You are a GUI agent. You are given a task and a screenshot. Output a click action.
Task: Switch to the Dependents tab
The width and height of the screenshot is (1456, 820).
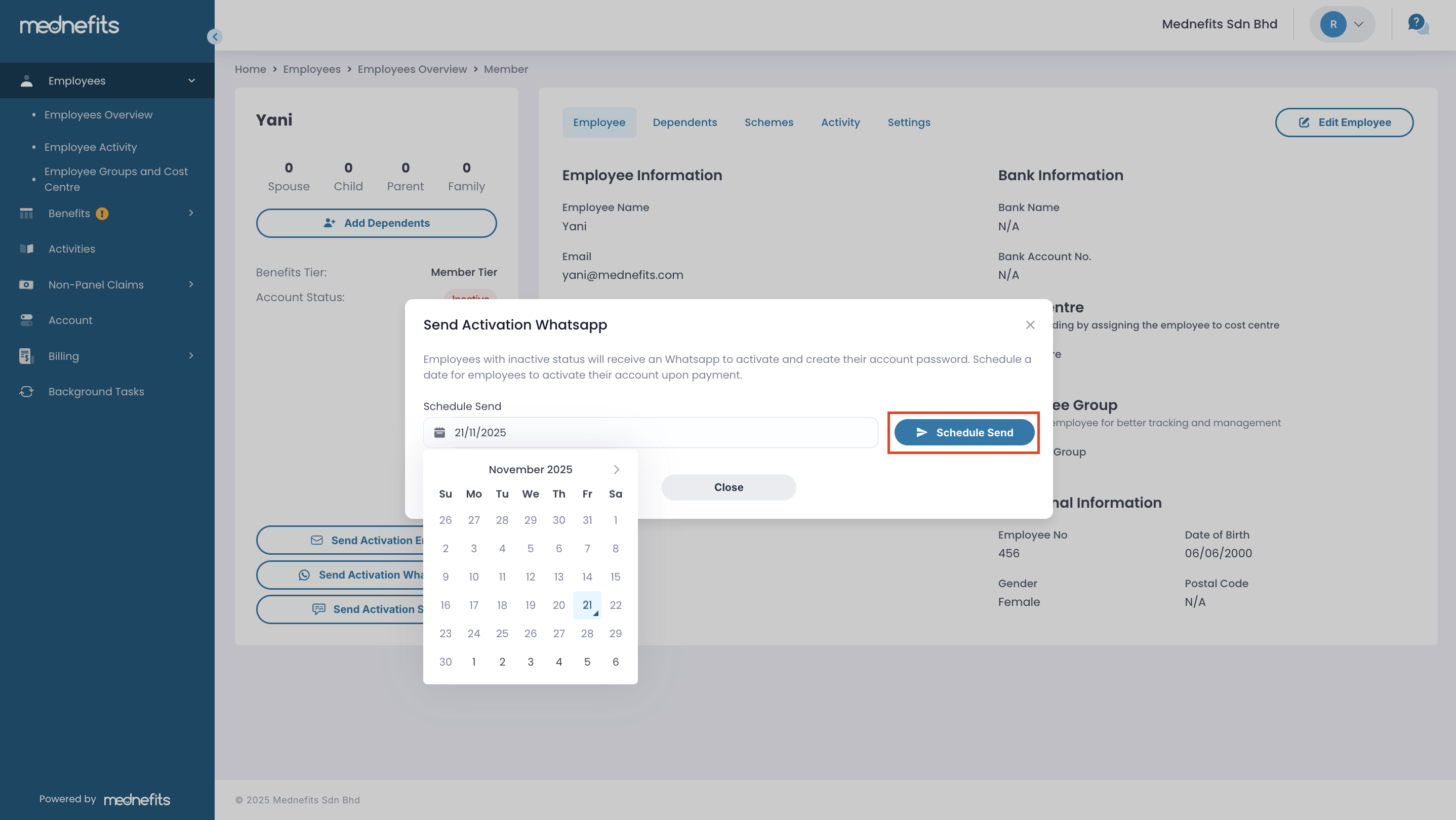click(x=684, y=122)
